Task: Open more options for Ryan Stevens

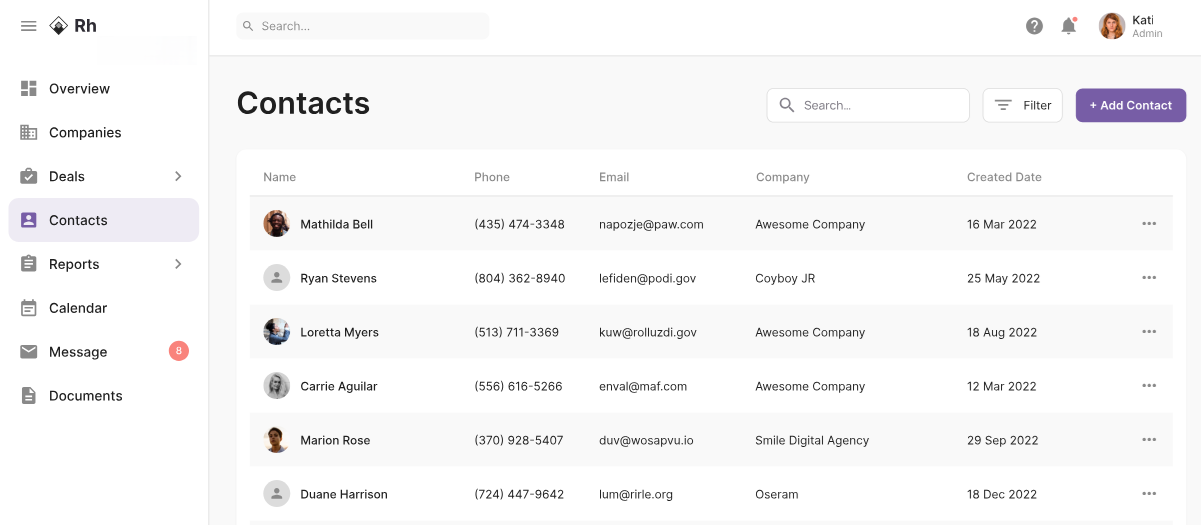Action: (x=1149, y=278)
